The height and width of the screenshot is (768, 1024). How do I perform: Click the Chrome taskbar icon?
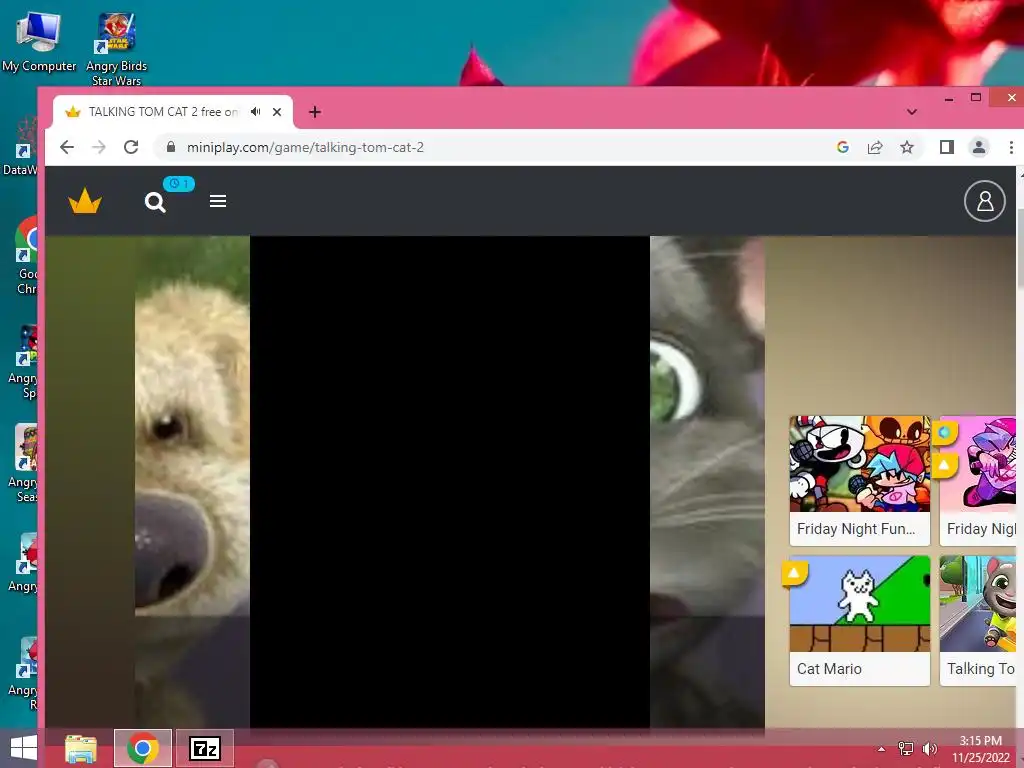(x=143, y=748)
